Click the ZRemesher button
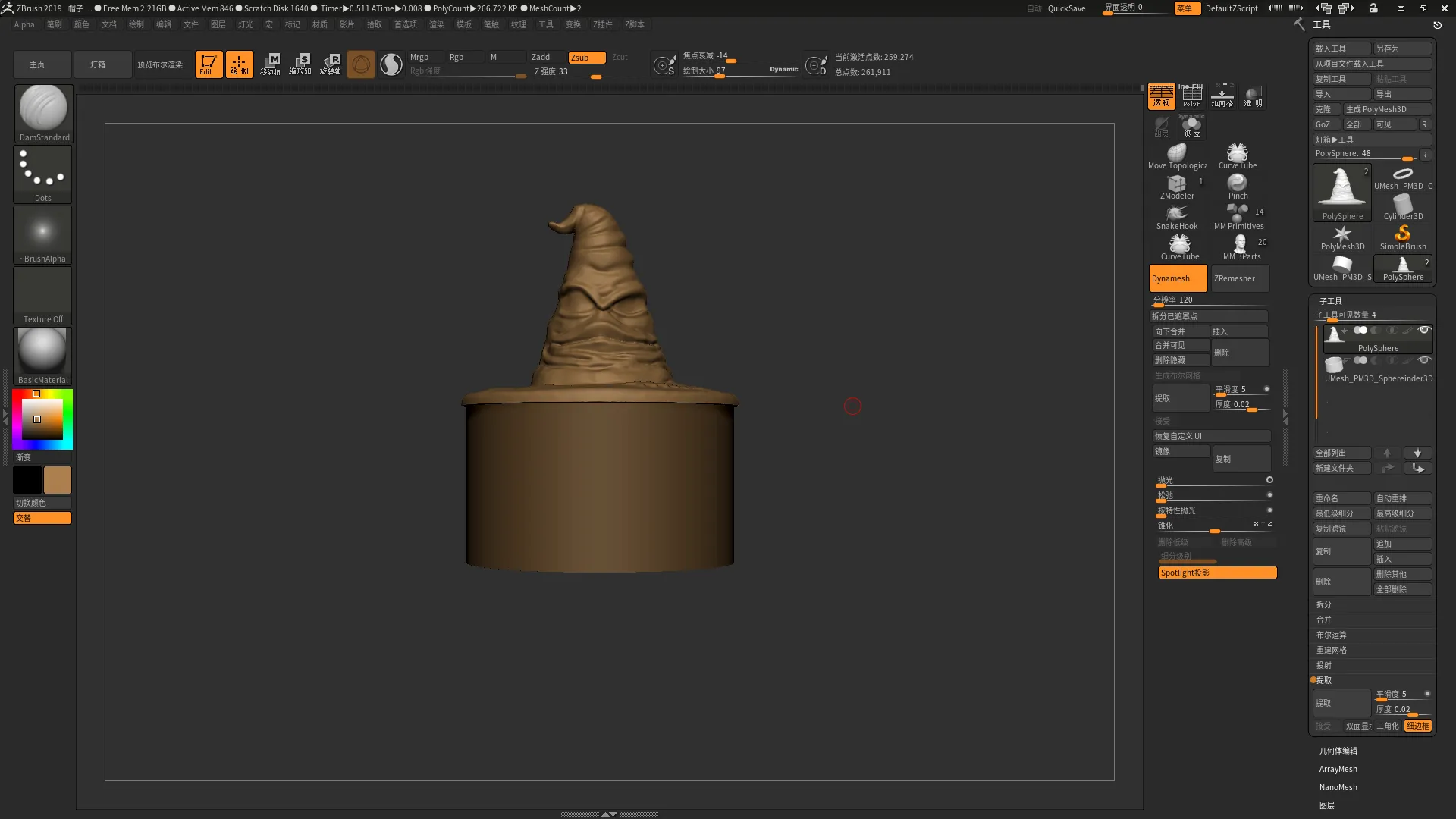1456x819 pixels. (1239, 278)
